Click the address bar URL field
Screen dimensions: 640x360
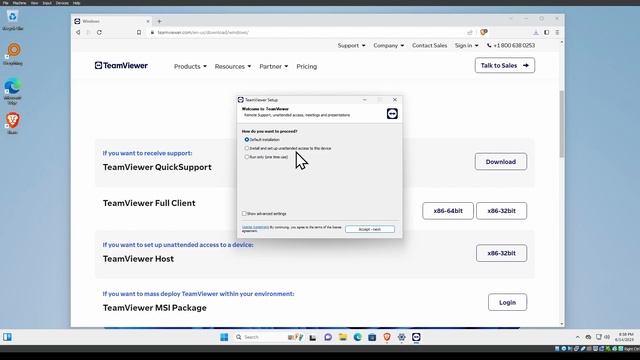pos(306,32)
